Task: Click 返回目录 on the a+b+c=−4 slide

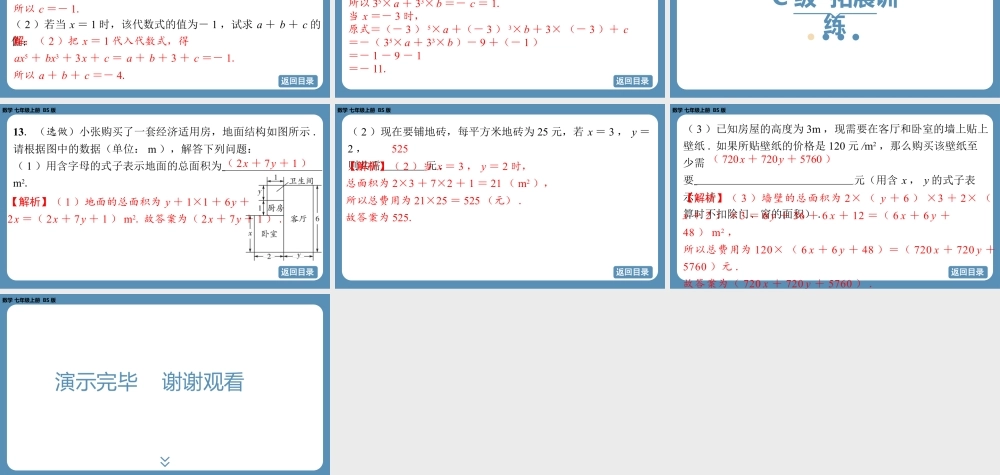Action: pos(297,81)
